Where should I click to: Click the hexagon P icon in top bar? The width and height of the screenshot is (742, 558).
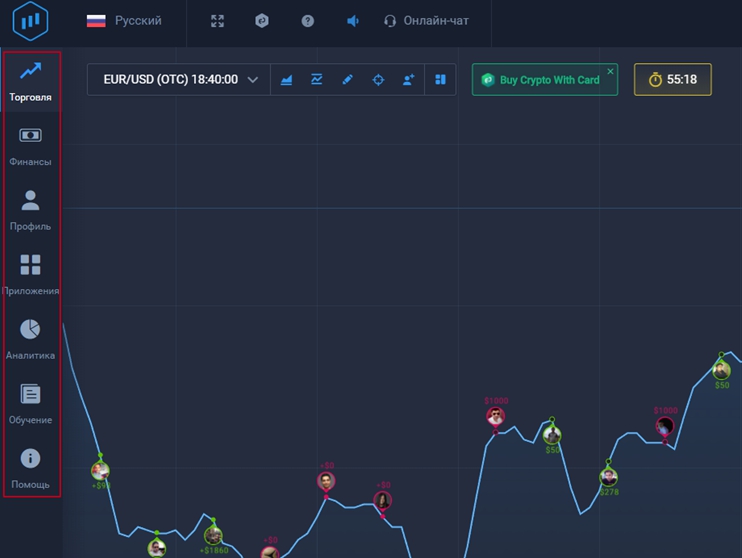pyautogui.click(x=262, y=21)
